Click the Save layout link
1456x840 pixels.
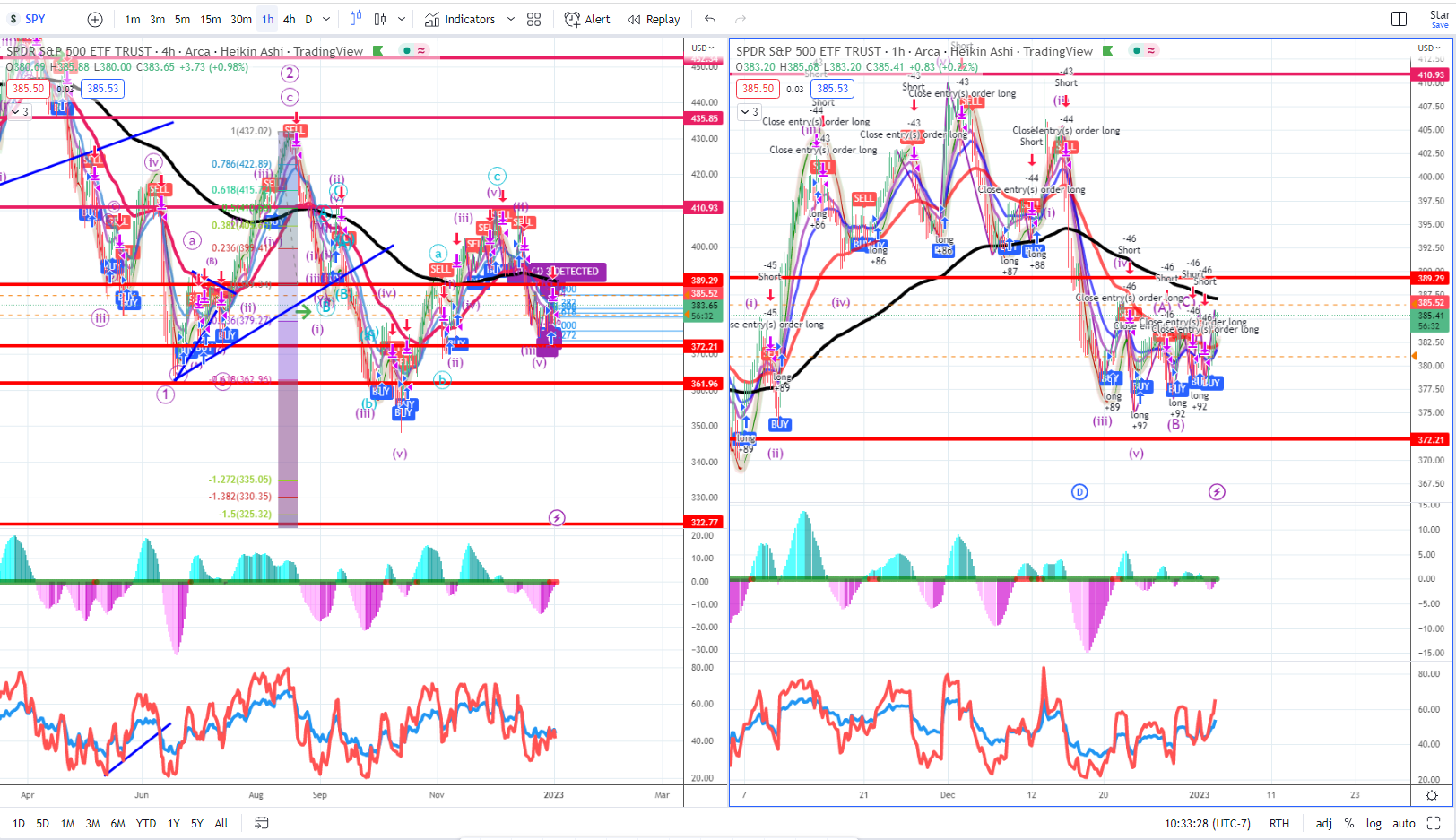(1440, 25)
